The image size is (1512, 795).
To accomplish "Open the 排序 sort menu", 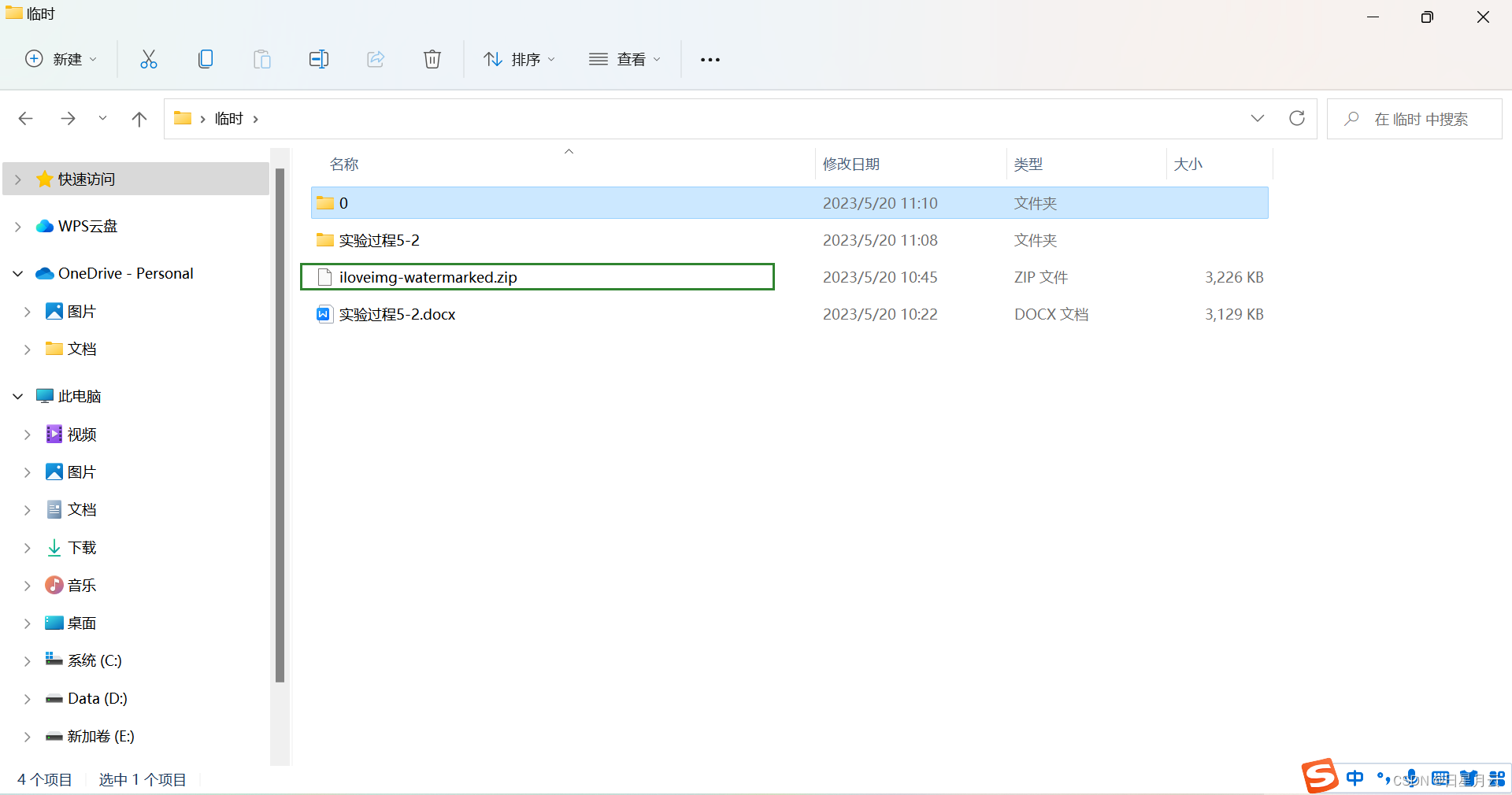I will [520, 59].
